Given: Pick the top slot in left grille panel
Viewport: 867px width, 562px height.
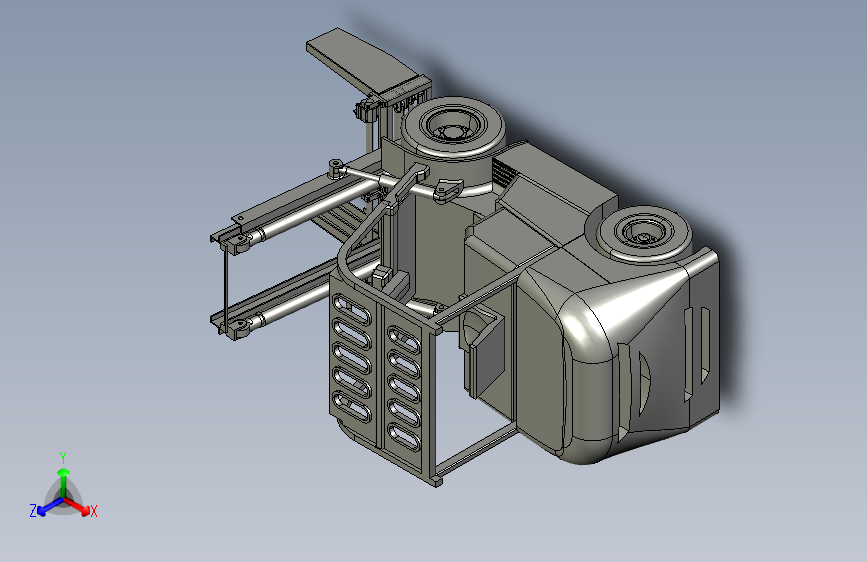Looking at the screenshot, I should [352, 310].
